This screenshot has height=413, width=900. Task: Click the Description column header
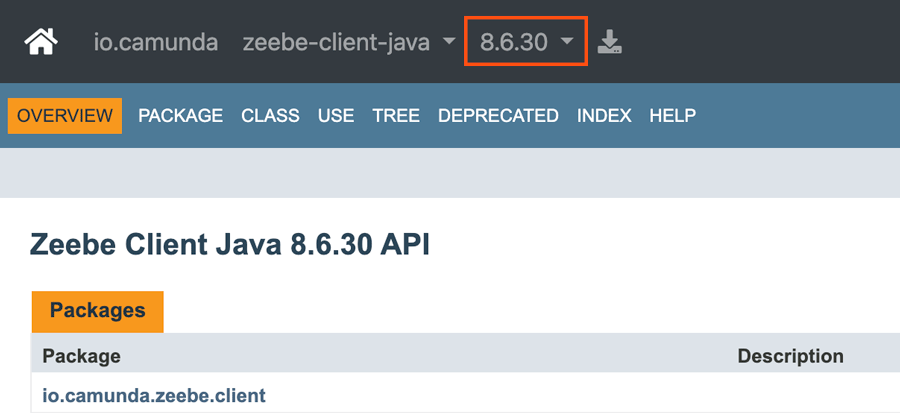[790, 356]
